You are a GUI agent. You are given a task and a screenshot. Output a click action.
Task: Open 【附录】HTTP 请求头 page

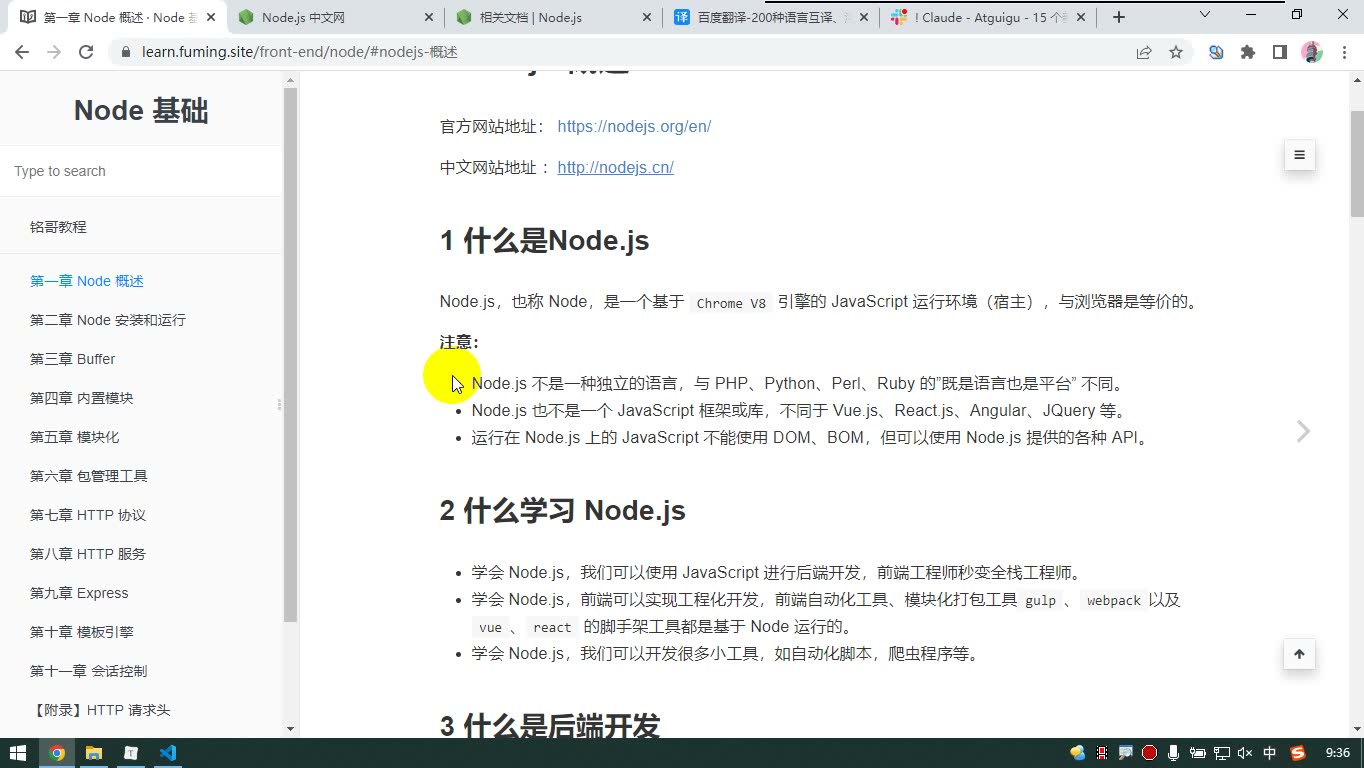tap(100, 710)
